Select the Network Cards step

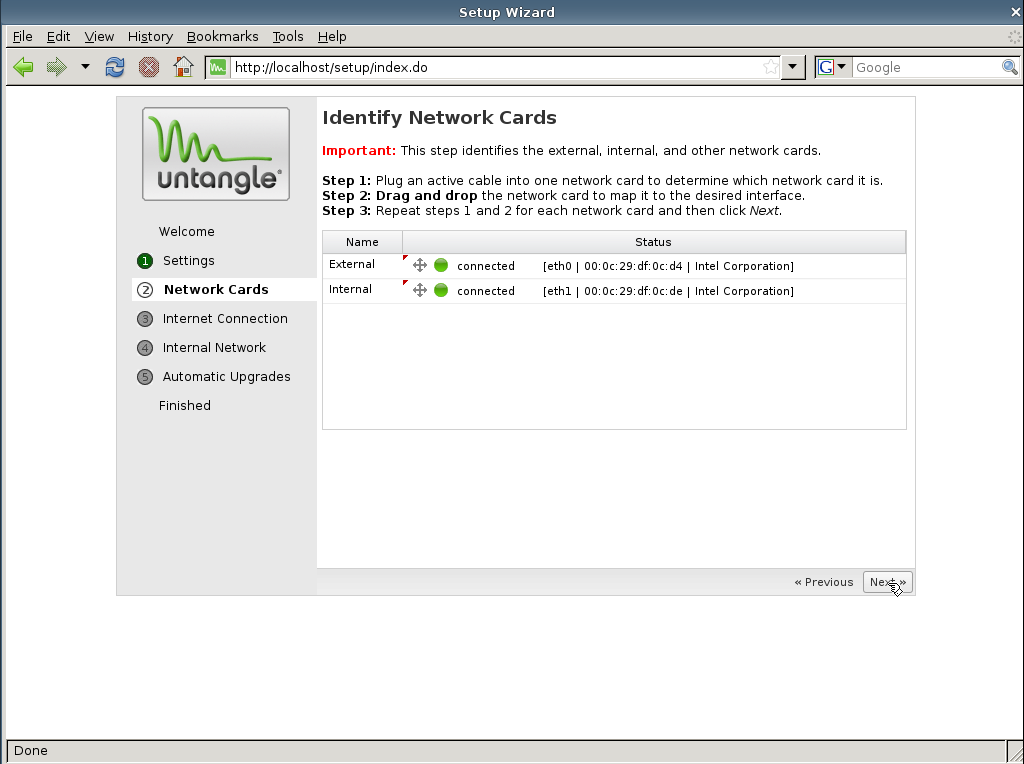click(x=216, y=289)
